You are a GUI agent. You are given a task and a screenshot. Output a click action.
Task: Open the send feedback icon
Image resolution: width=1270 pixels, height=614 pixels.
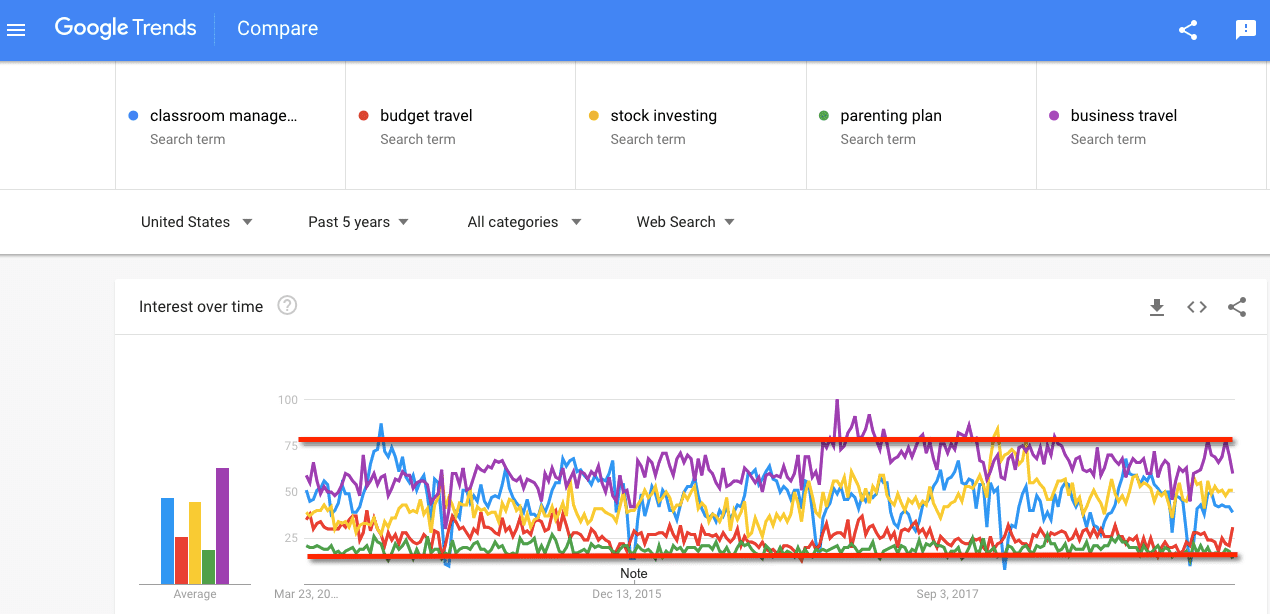[x=1245, y=30]
